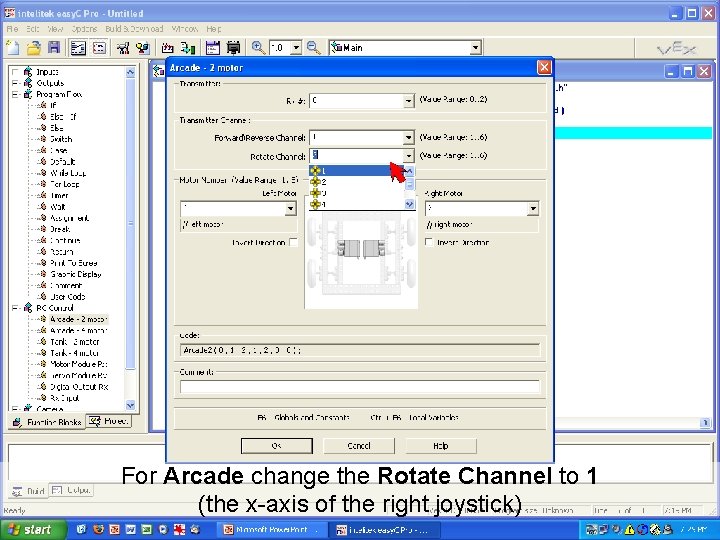
Task: Select the Assignment tree item
Action: tap(69, 218)
